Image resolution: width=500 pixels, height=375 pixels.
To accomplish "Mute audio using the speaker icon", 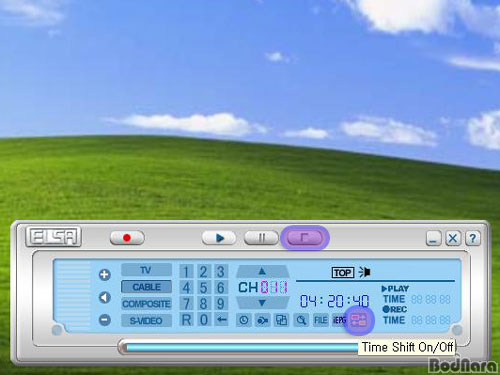I will click(x=105, y=297).
